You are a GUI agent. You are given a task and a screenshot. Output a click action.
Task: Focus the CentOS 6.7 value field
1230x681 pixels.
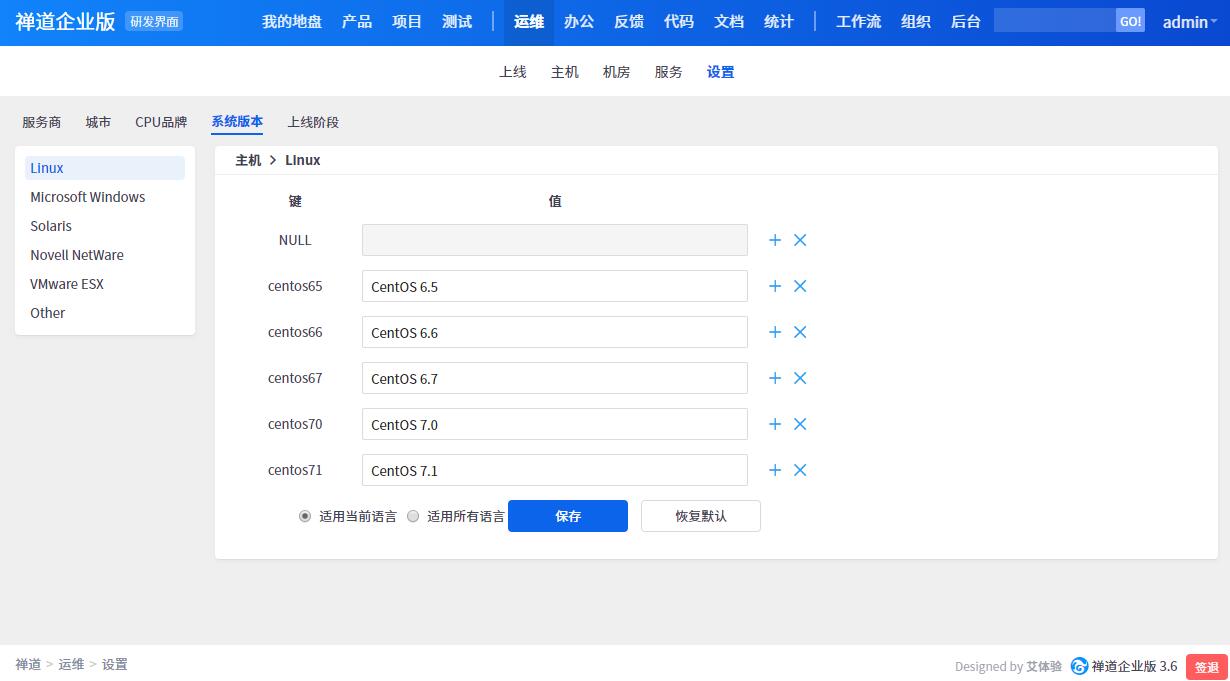tap(555, 378)
